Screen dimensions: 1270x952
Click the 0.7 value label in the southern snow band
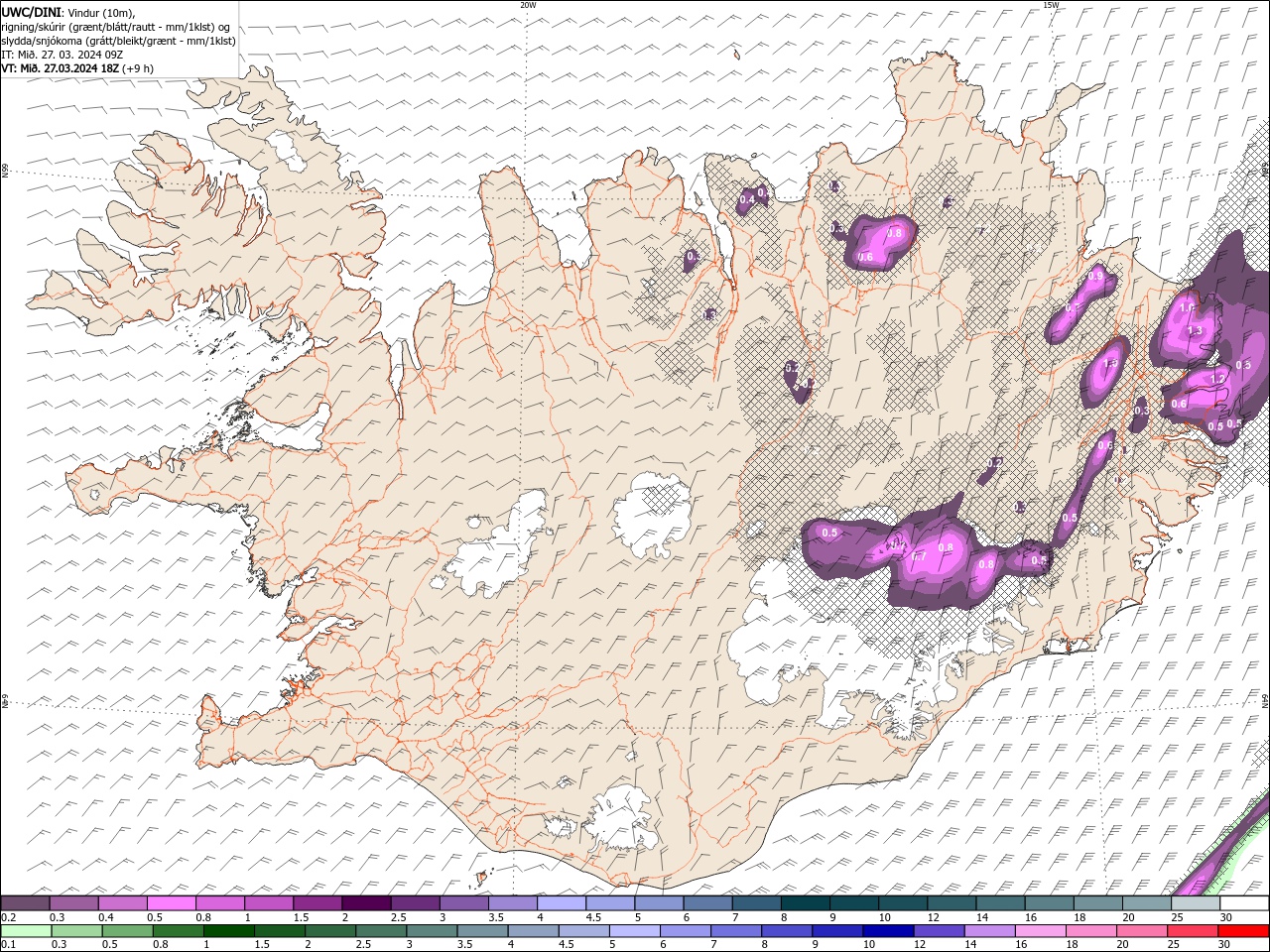[x=918, y=557]
